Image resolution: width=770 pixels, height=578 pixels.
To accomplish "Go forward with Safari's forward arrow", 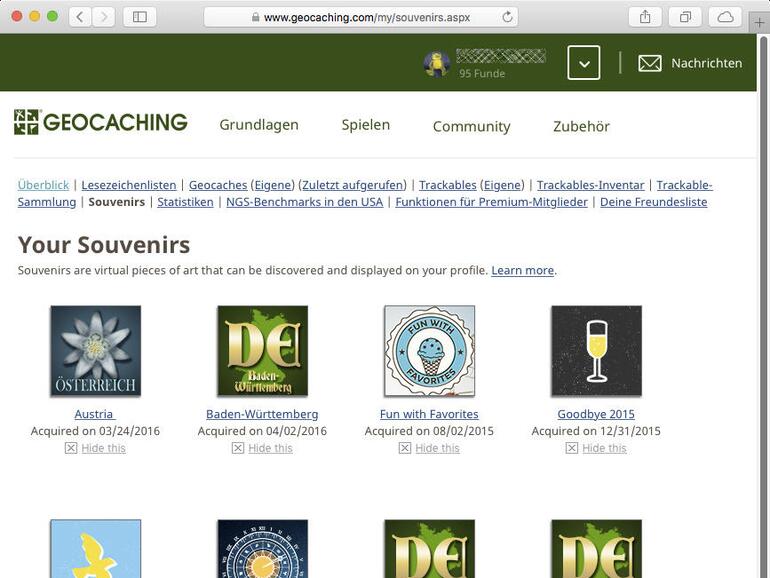I will [x=104, y=17].
